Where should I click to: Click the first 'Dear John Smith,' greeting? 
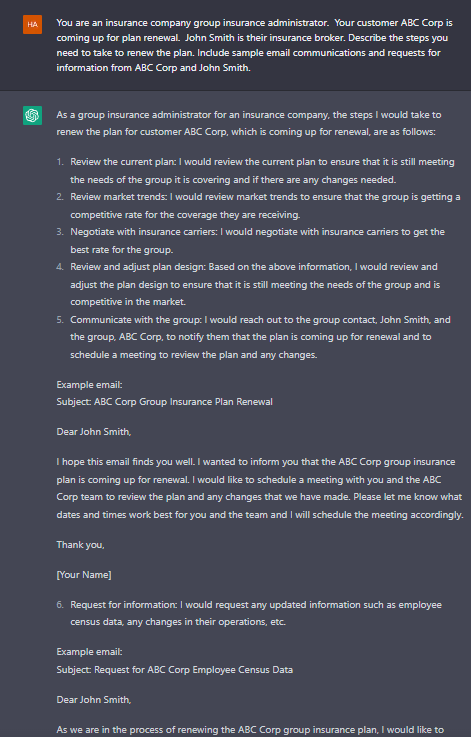click(x=94, y=431)
